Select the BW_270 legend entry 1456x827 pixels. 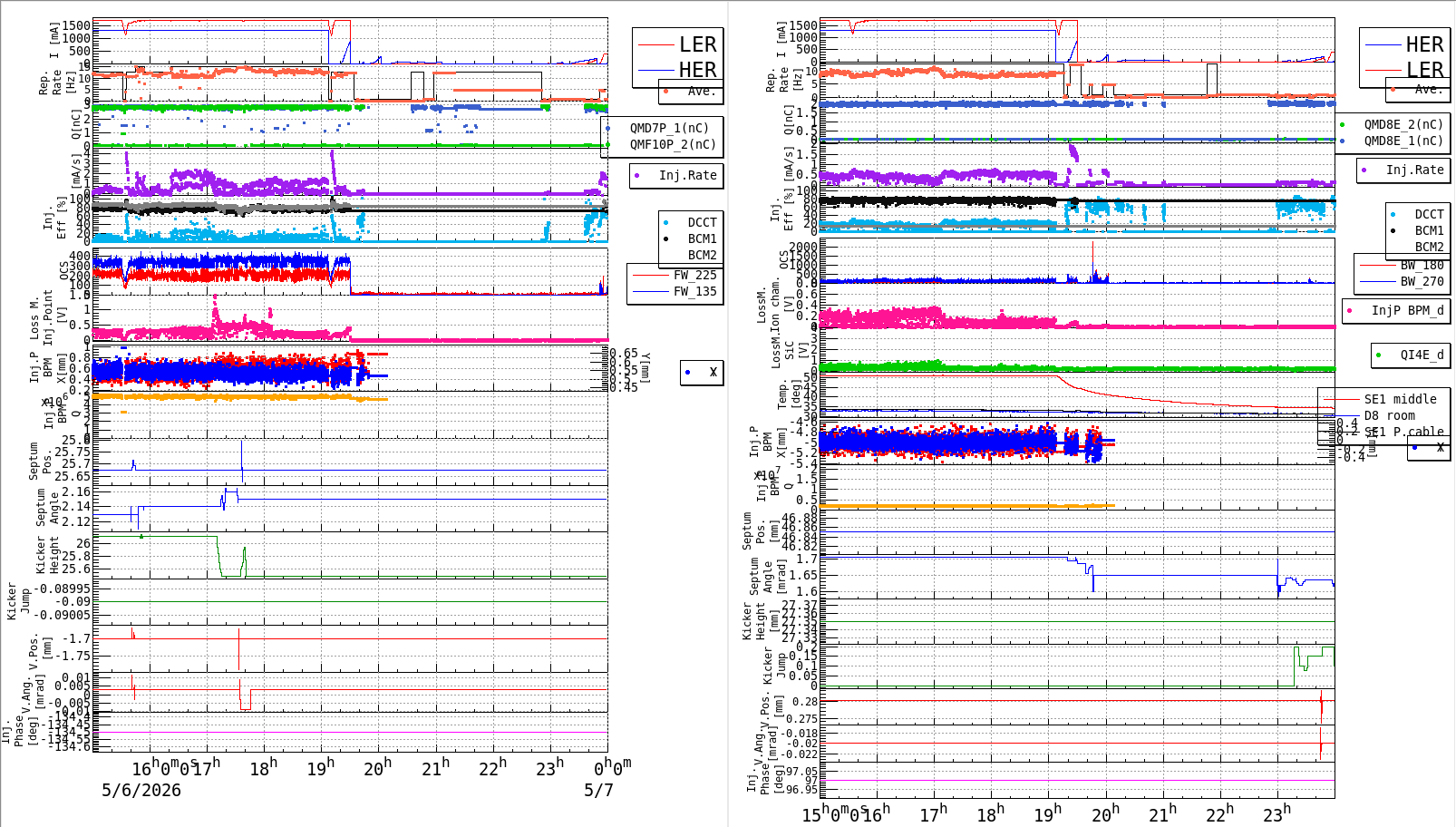click(x=1422, y=281)
